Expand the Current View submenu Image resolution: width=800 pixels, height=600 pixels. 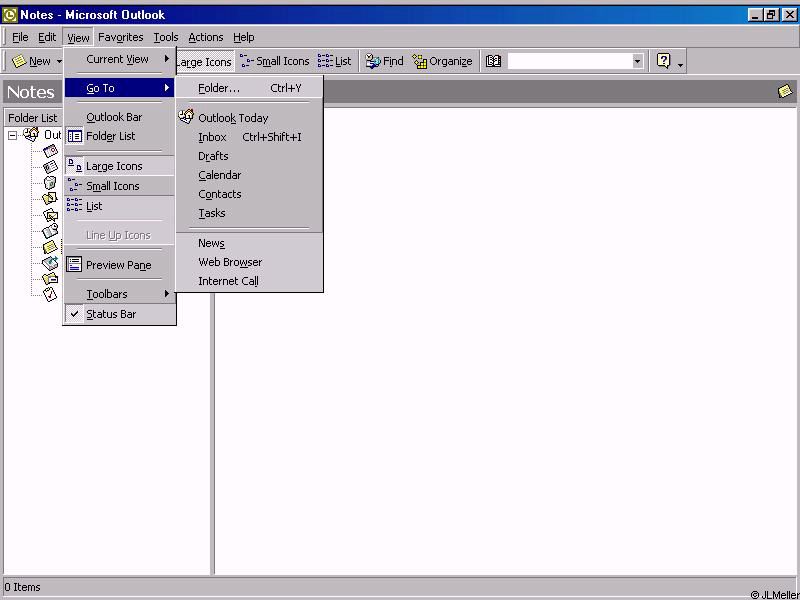pyautogui.click(x=118, y=59)
